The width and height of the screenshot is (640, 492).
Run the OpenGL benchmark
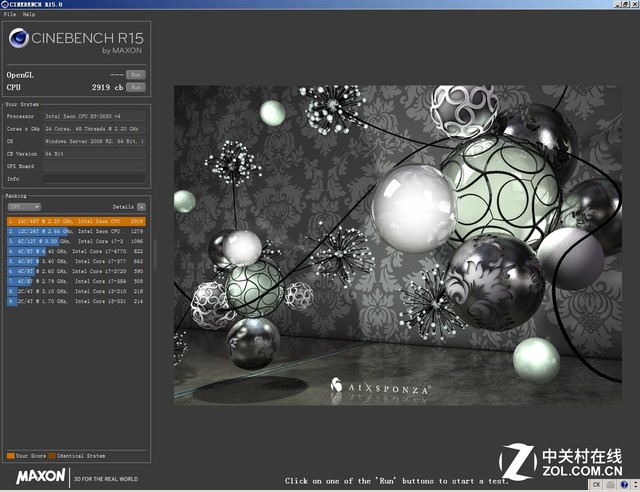[136, 75]
